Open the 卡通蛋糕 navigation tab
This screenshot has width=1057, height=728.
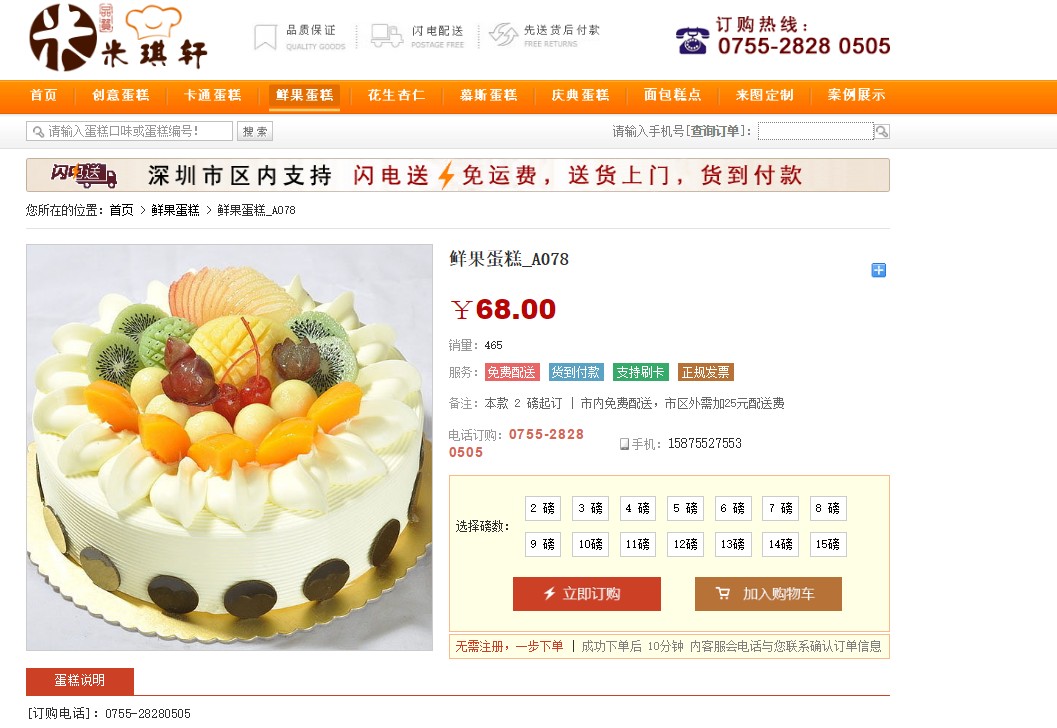[x=212, y=95]
